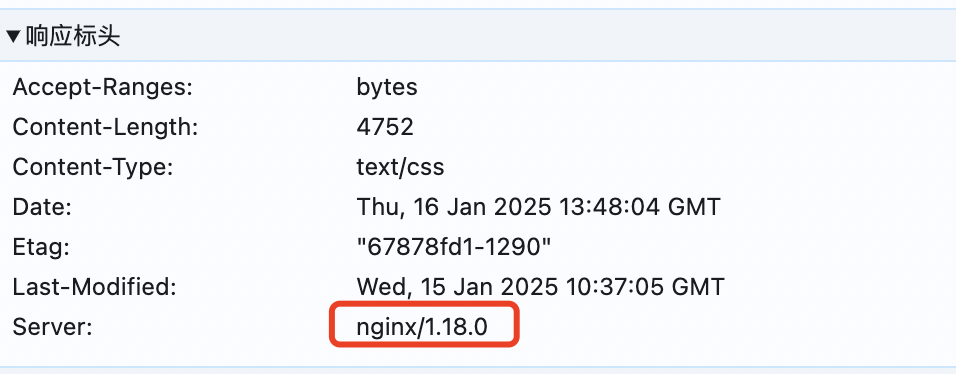Viewport: 956px width, 374px height.
Task: Select the Accept-Ranges header name
Action: [103, 88]
